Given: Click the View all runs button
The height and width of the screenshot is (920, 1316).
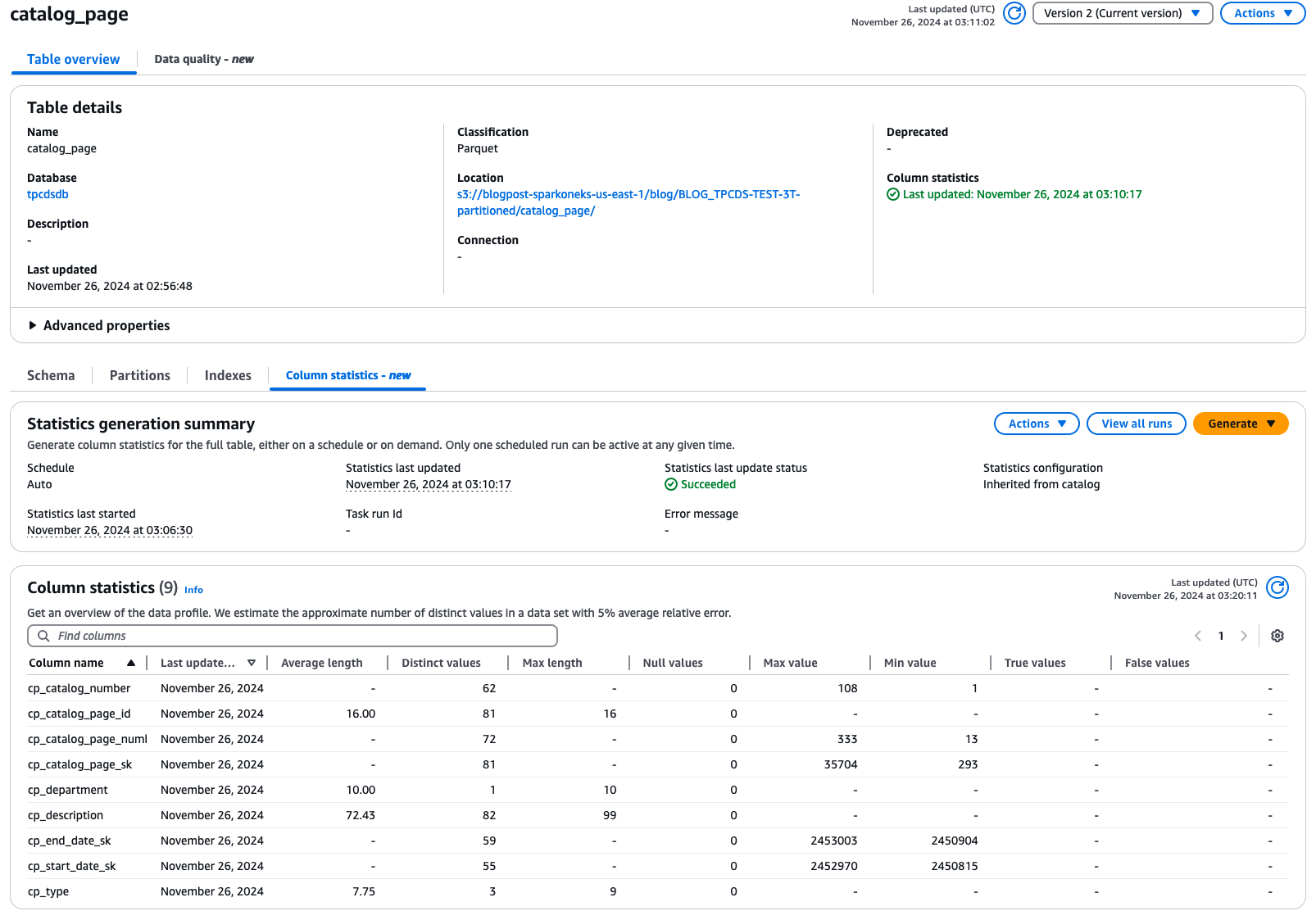Looking at the screenshot, I should [x=1136, y=424].
